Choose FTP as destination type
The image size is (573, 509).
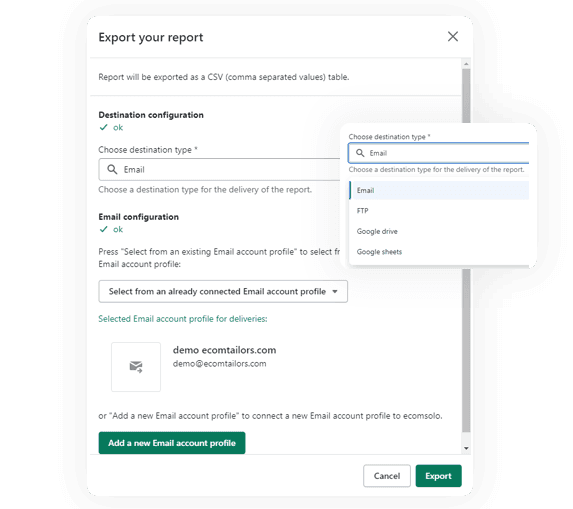pos(439,211)
